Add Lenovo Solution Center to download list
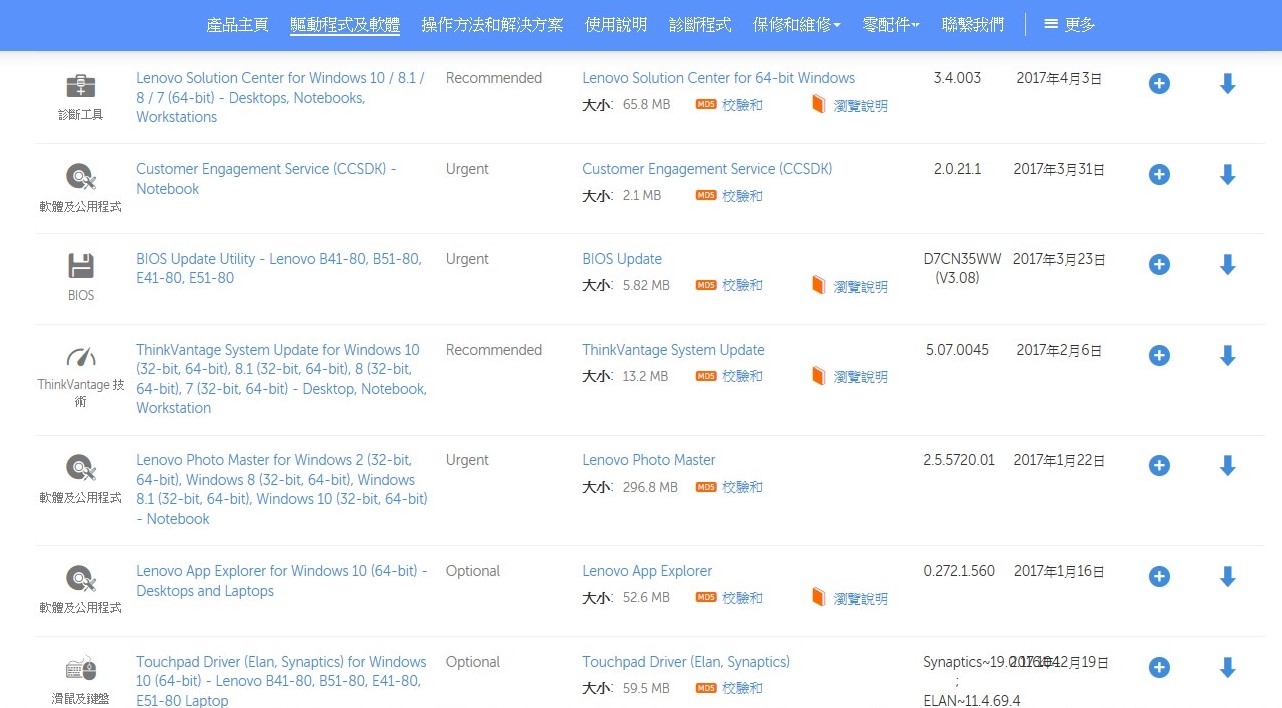1282x708 pixels. point(1159,84)
